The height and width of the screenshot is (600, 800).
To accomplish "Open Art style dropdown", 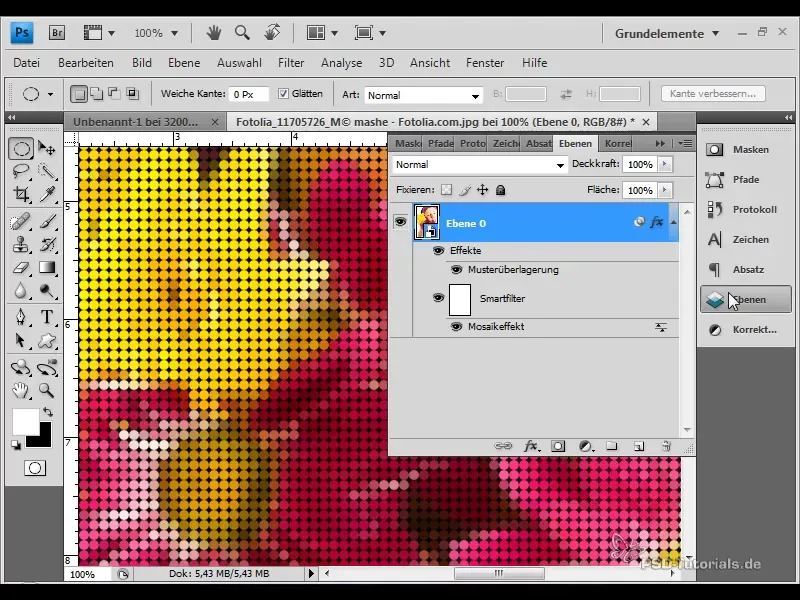I will 423,95.
